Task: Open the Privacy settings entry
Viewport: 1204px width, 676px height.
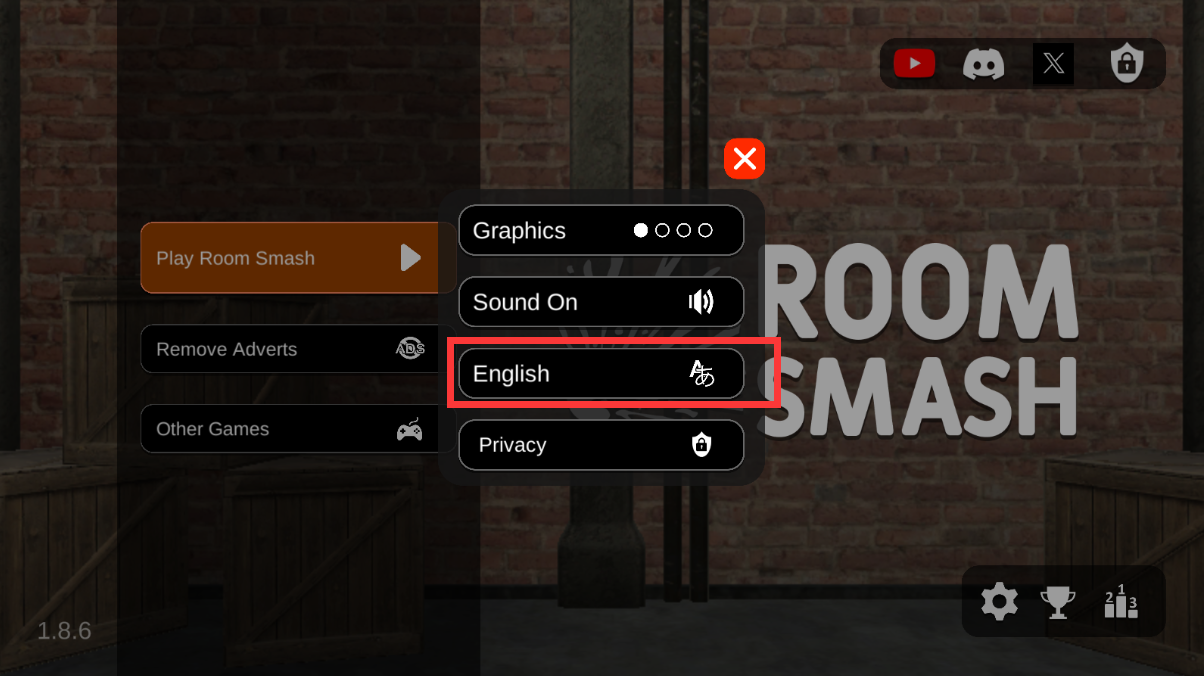Action: (601, 445)
